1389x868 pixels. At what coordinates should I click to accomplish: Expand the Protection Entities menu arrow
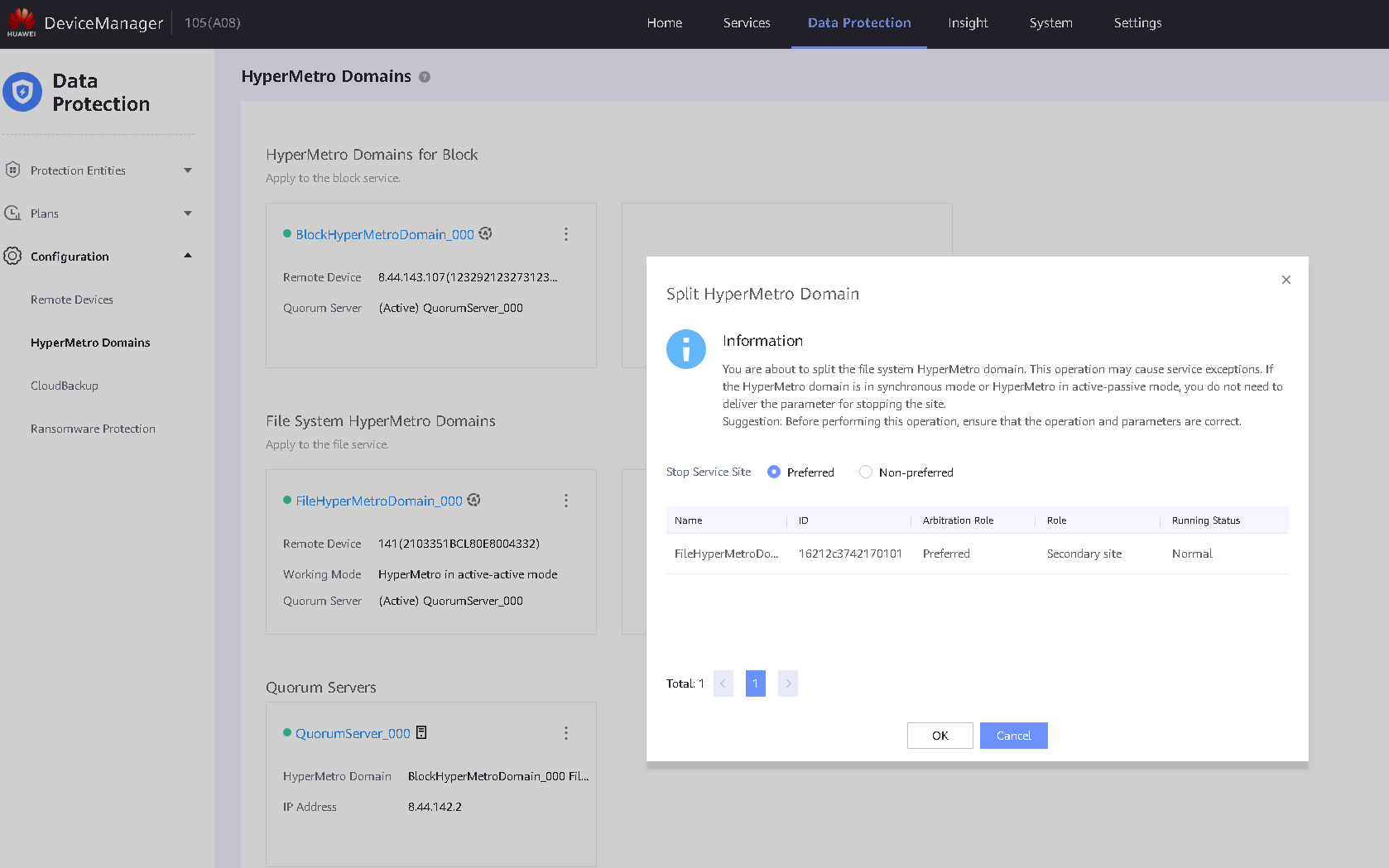tap(188, 170)
